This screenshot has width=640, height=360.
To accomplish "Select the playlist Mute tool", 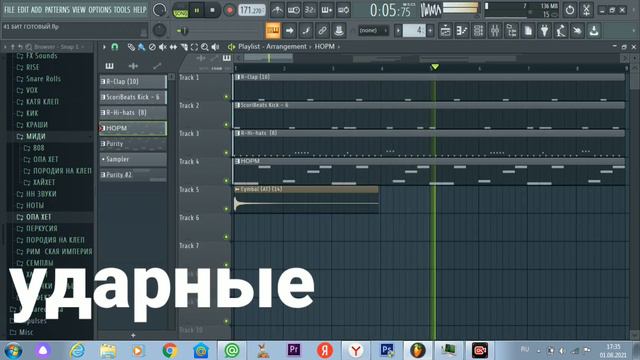I will 162,47.
